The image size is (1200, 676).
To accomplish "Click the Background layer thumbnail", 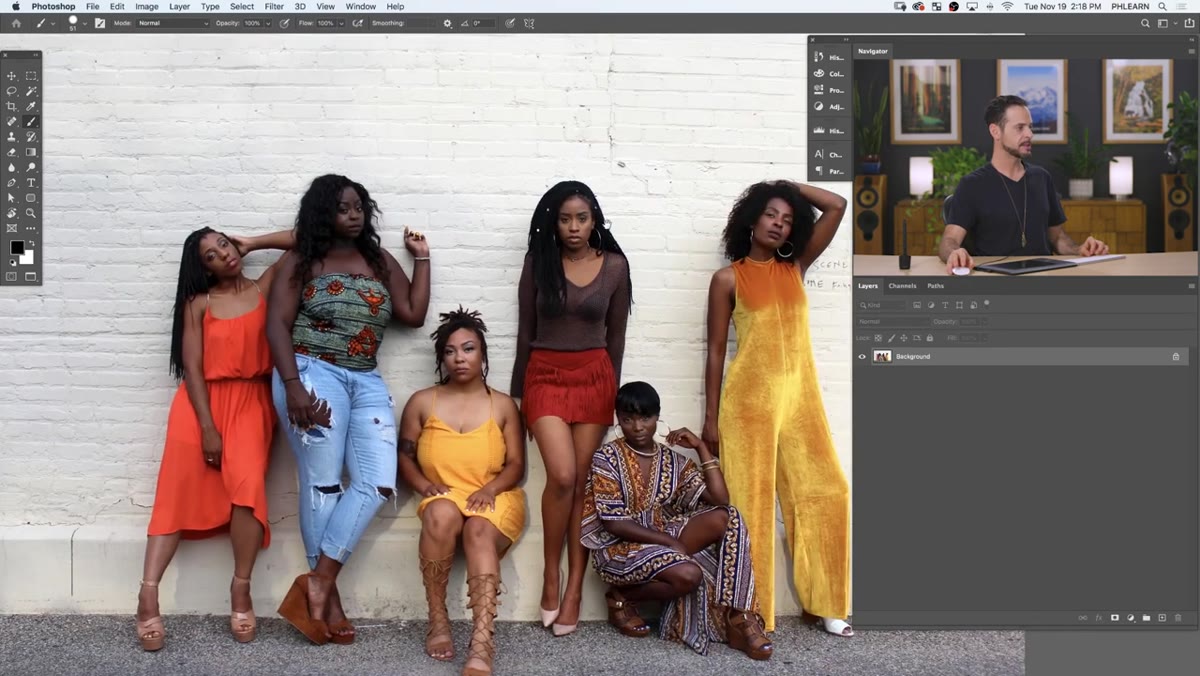I will (882, 356).
